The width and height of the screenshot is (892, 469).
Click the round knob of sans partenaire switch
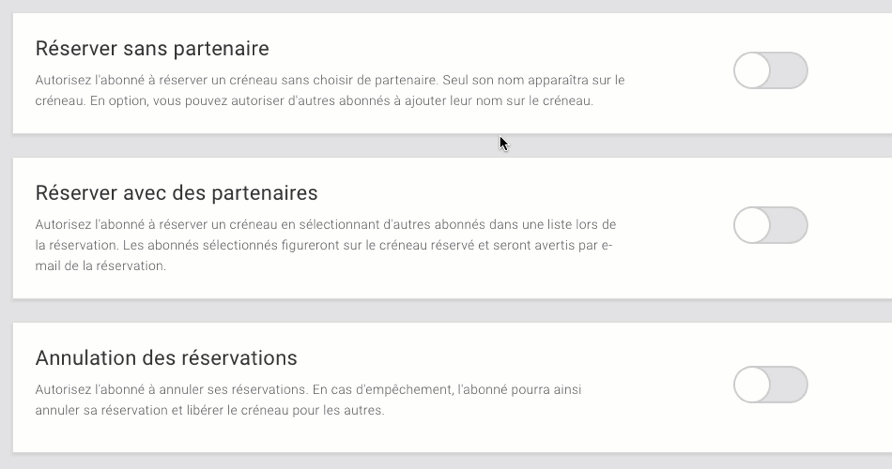pos(752,71)
